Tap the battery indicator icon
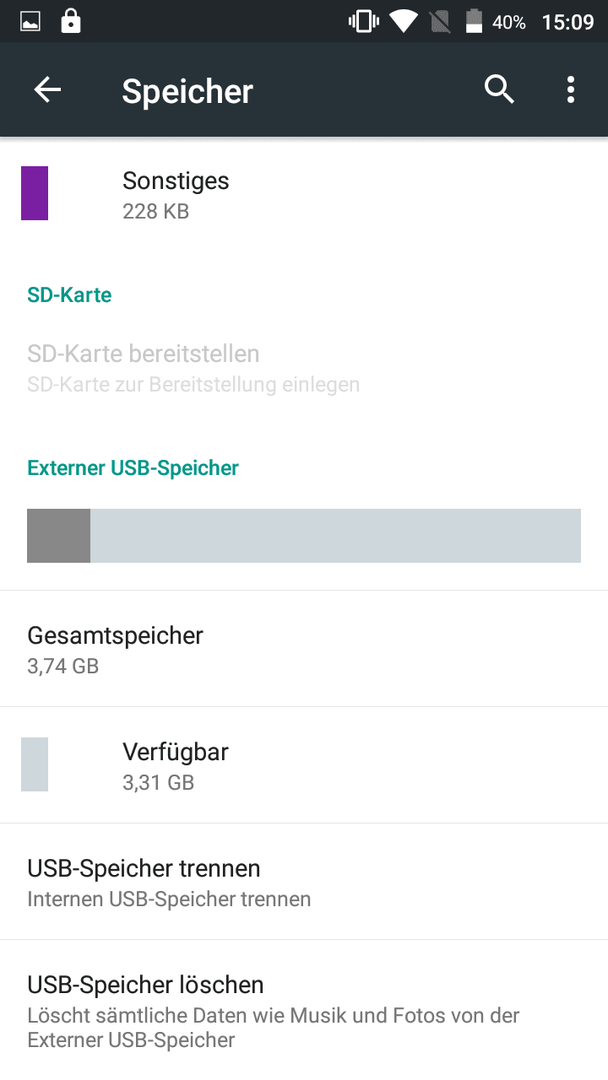Image resolution: width=608 pixels, height=1080 pixels. (x=474, y=21)
